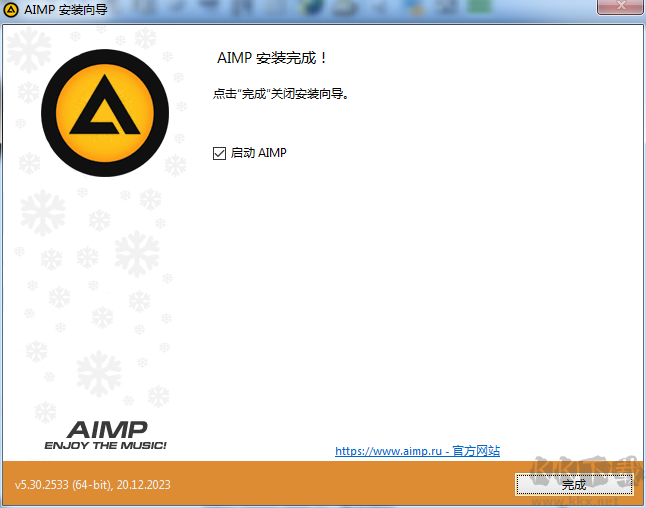Click the empty title bar area
Screen dimensions: 646x508
click(x=300, y=11)
